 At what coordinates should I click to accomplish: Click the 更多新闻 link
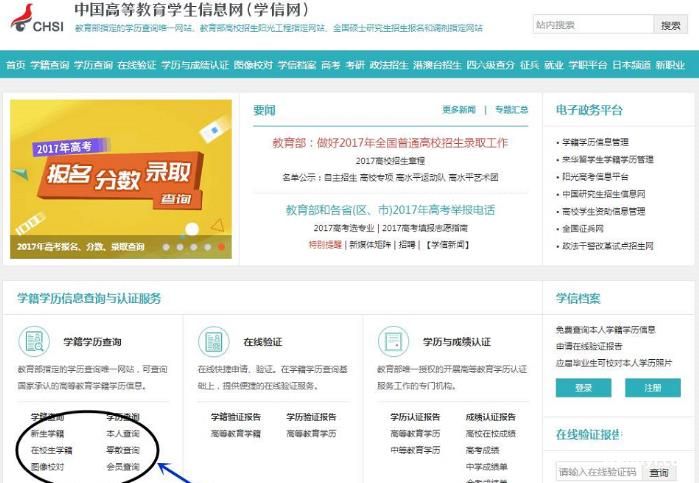click(x=459, y=110)
